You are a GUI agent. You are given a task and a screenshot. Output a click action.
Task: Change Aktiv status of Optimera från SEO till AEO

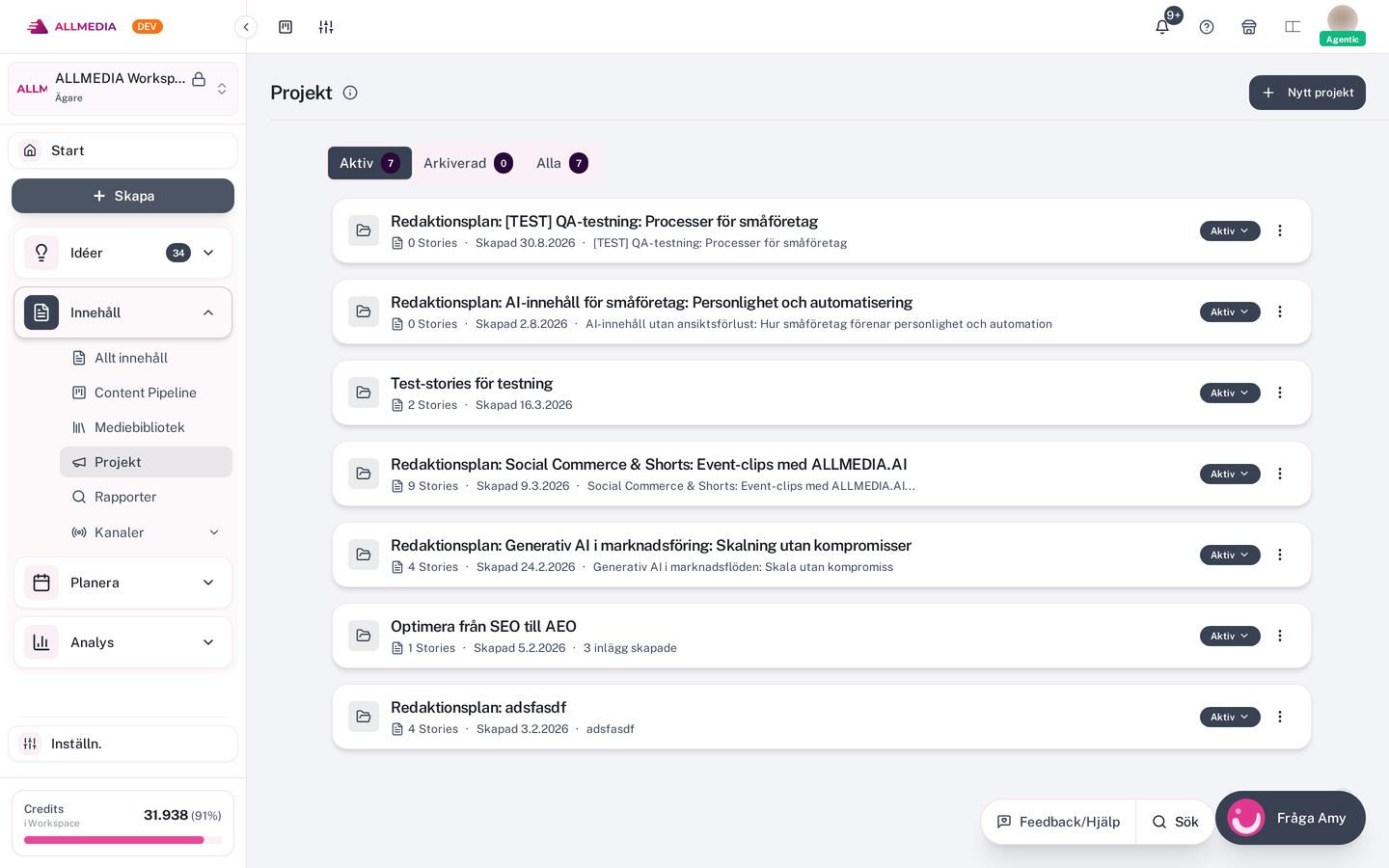point(1230,636)
